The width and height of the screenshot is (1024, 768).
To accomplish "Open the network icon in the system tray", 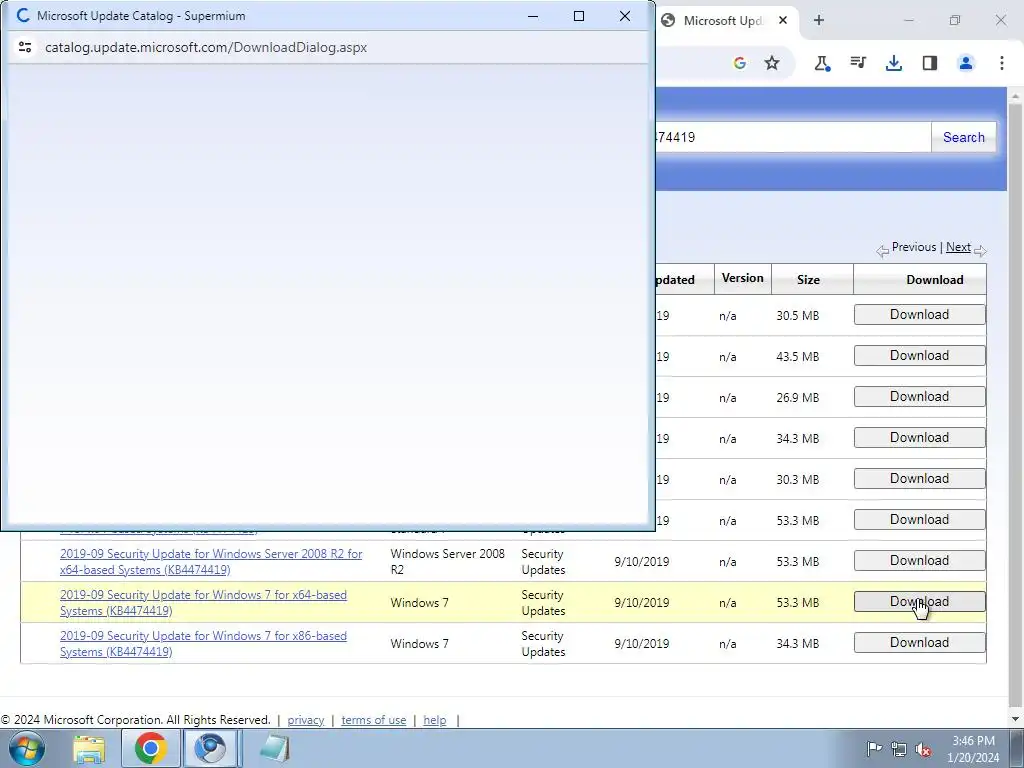I will coord(899,748).
